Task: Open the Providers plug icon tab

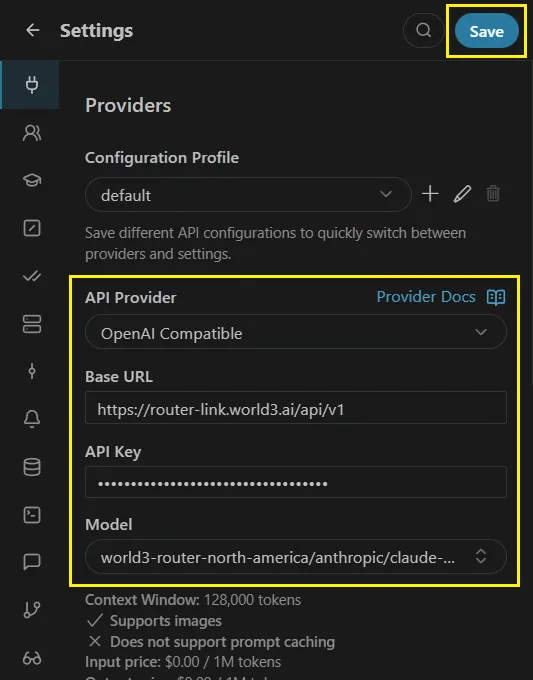Action: [x=31, y=85]
